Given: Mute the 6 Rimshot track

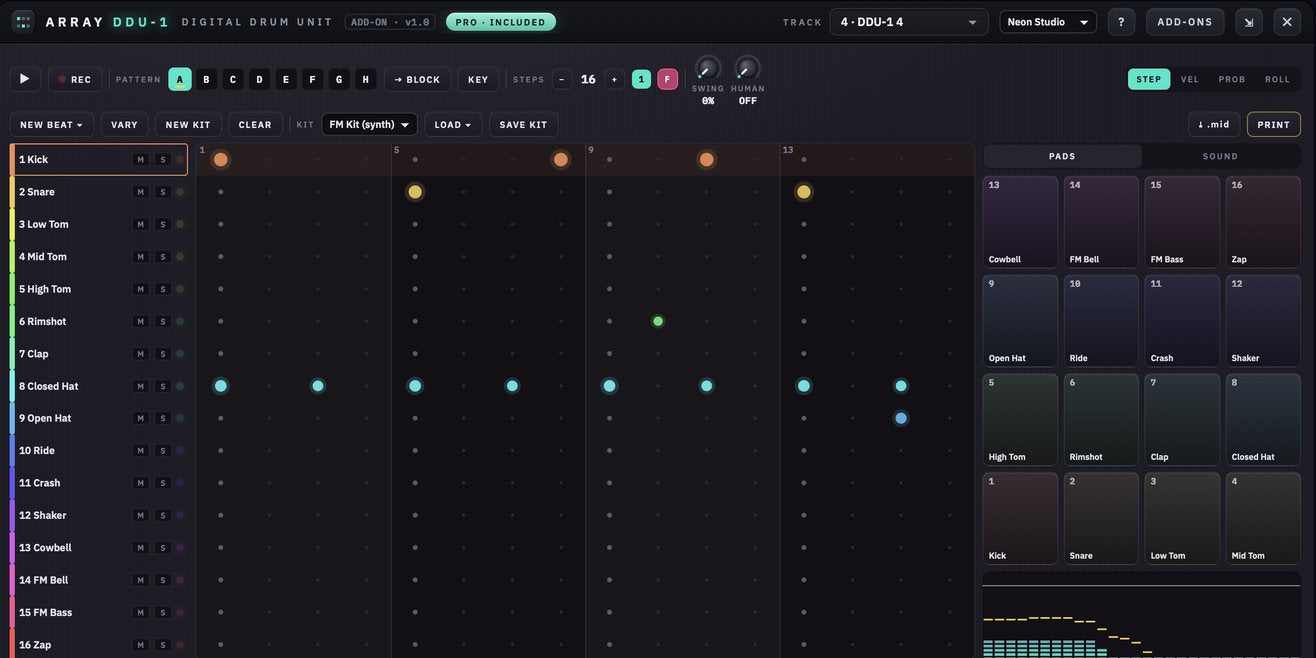Looking at the screenshot, I should (141, 321).
